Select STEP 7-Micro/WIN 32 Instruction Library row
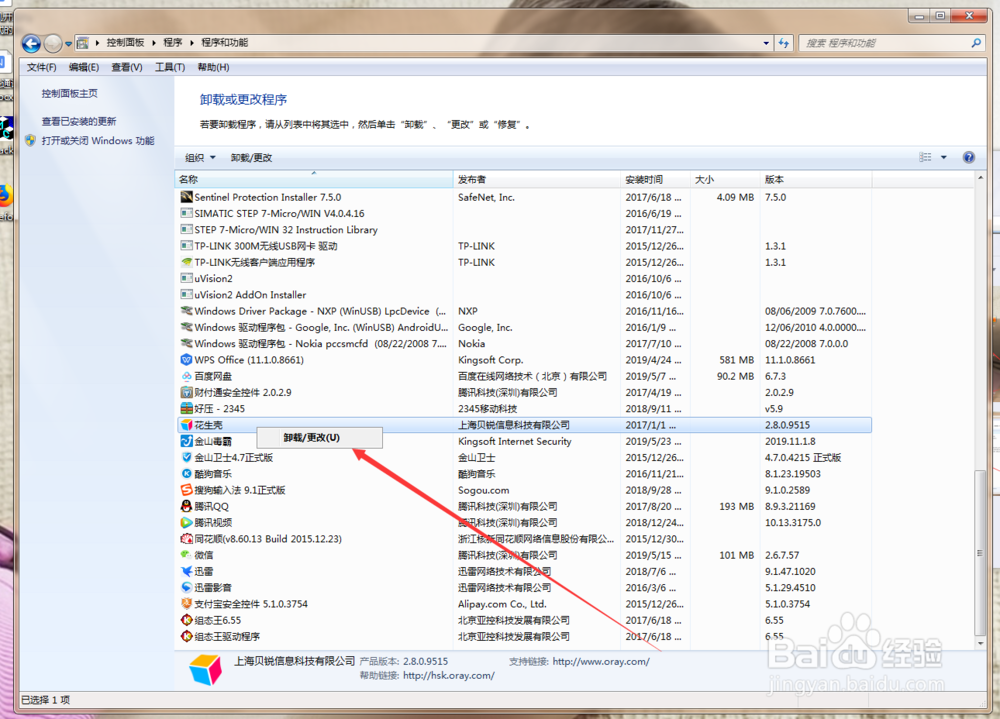 [x=523, y=230]
